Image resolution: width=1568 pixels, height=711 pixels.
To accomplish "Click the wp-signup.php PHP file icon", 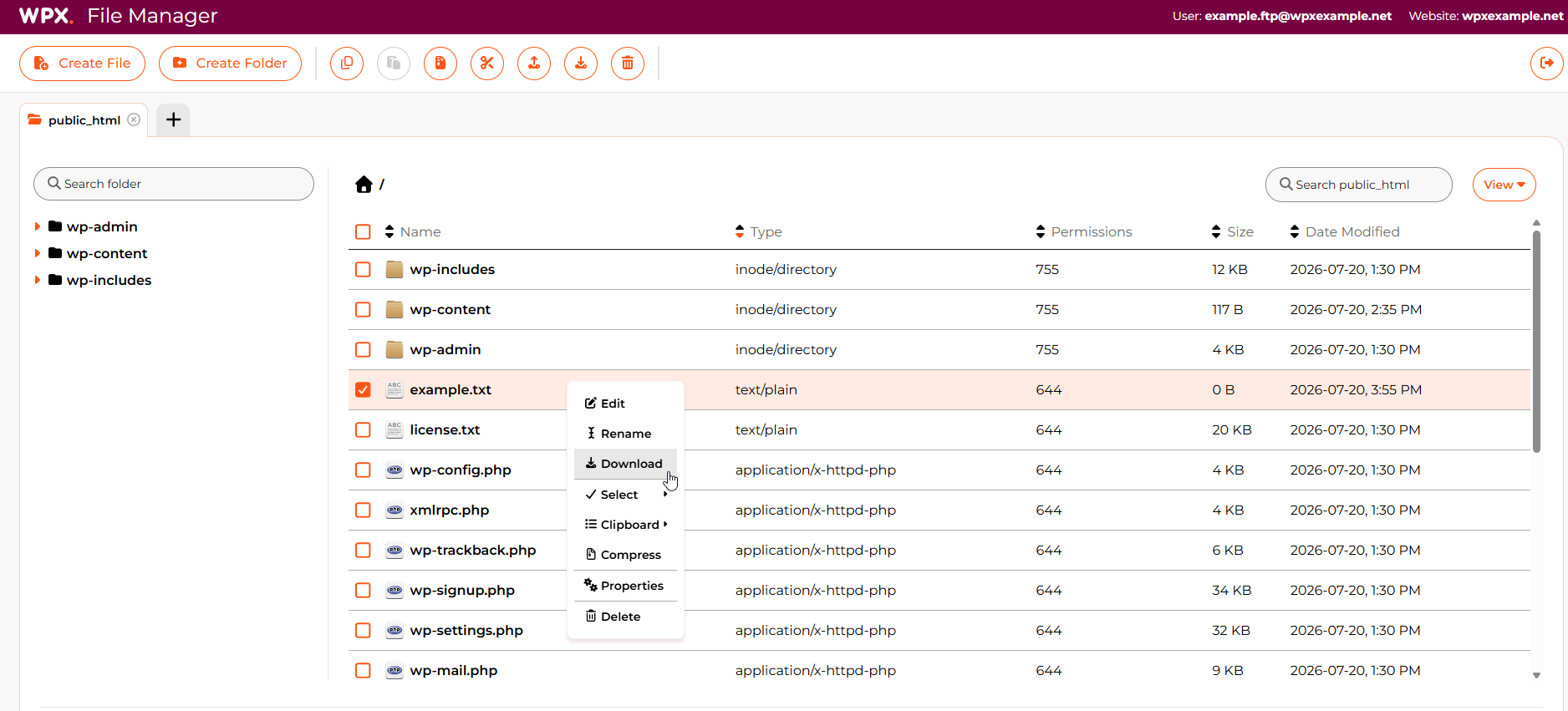I will pos(395,590).
